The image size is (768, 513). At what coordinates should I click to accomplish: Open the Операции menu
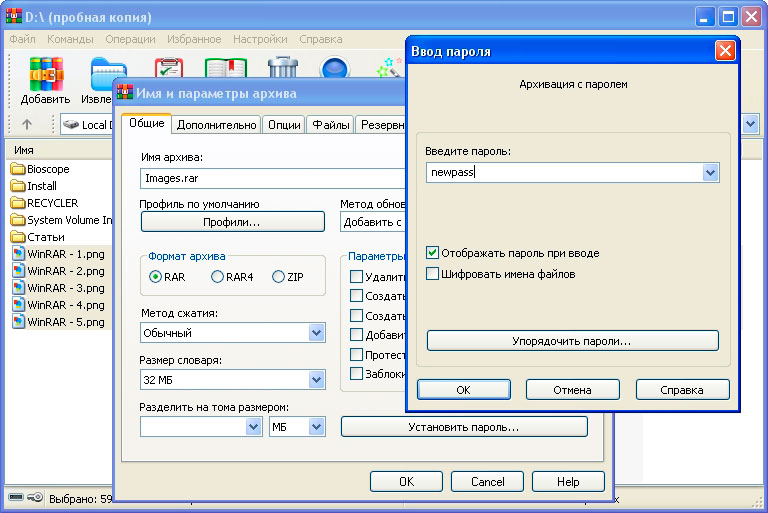pyautogui.click(x=130, y=39)
